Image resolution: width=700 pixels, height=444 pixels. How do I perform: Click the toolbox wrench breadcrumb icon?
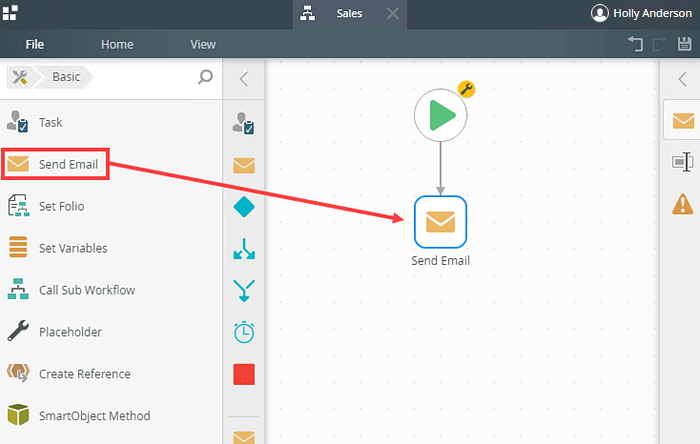pos(20,77)
